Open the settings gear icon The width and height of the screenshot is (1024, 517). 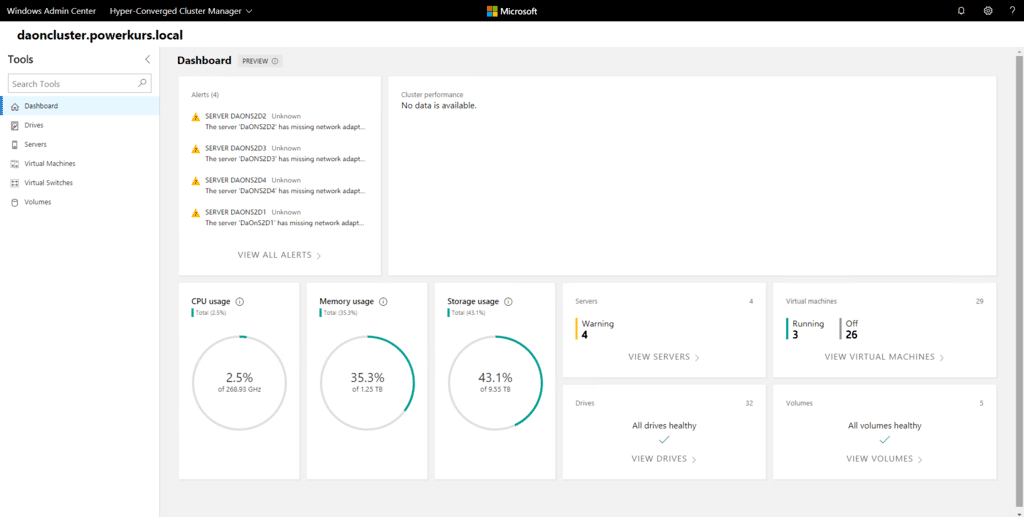tap(988, 11)
